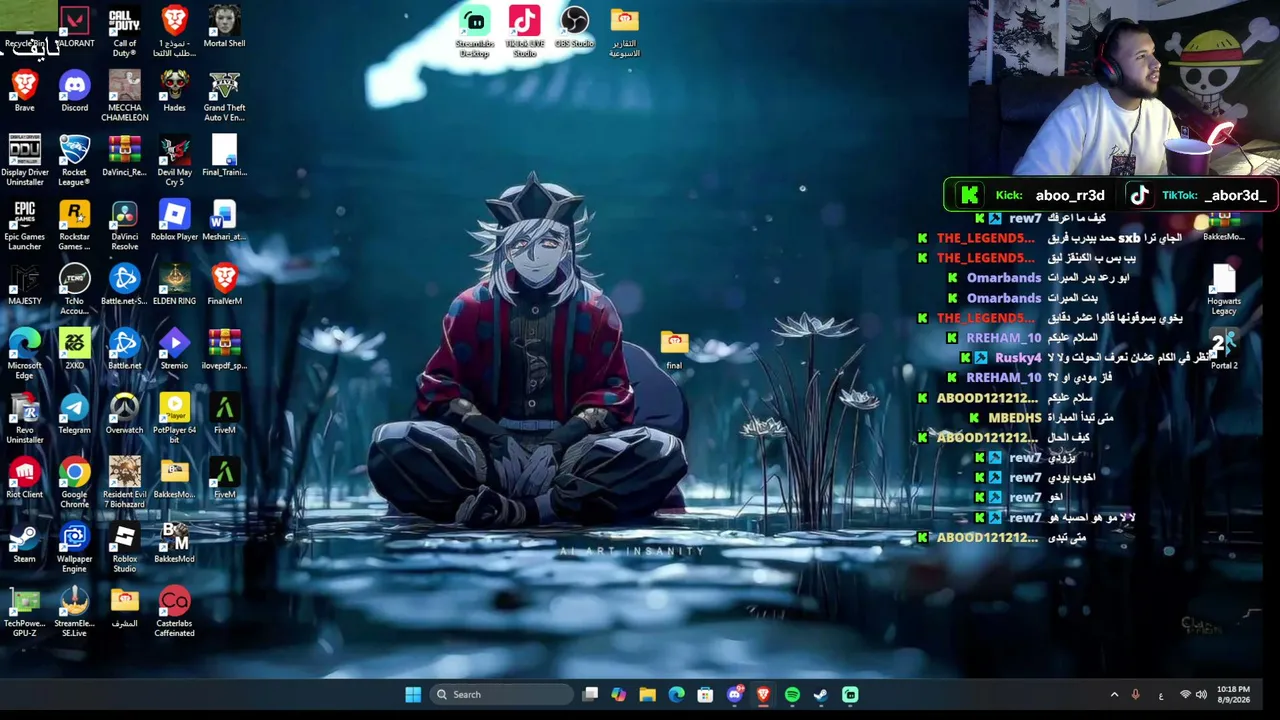
Task: Open the DaVinci Resolve shortcut
Action: click(124, 225)
